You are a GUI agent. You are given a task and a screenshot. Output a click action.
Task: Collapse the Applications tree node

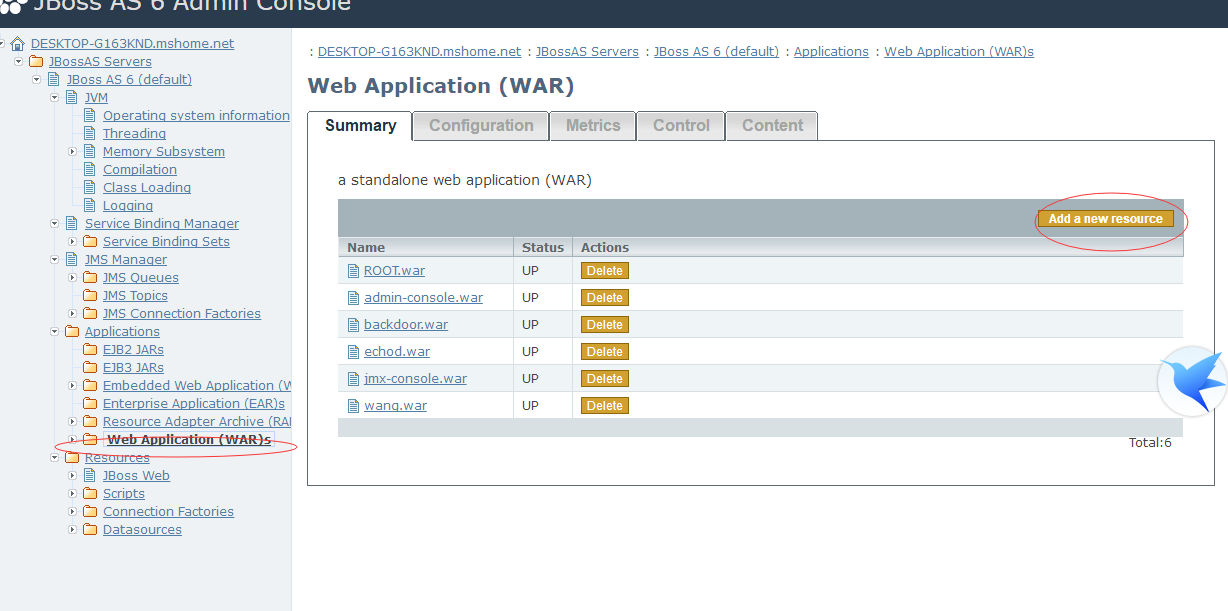click(x=55, y=332)
